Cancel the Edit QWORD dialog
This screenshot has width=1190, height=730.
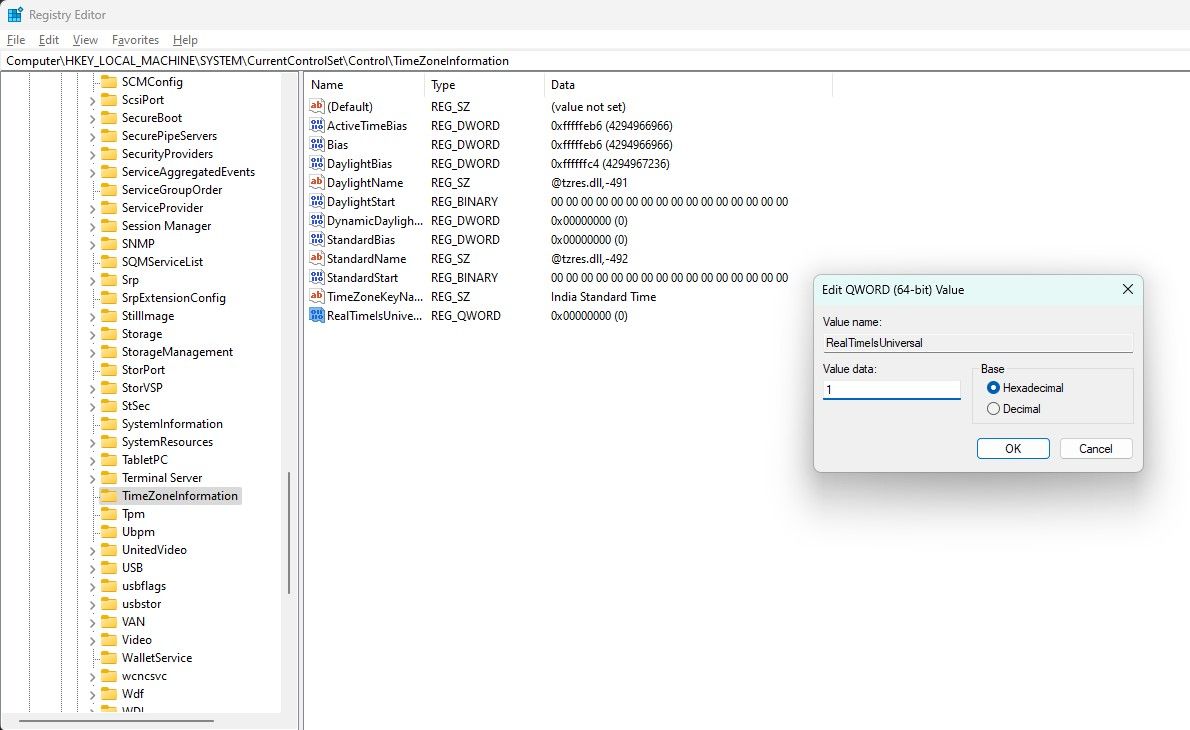pos(1096,448)
